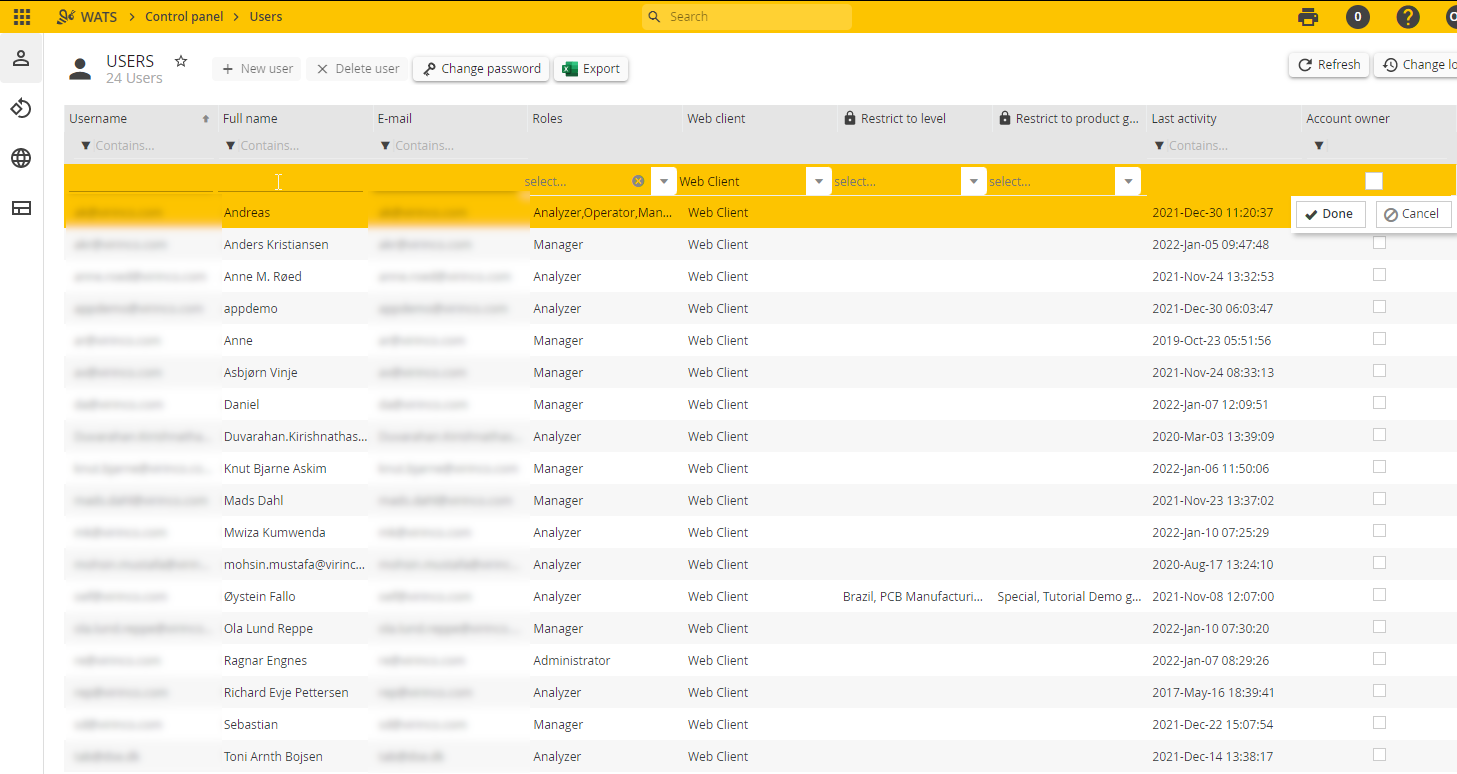Mark Users page as favorite star
This screenshot has width=1457, height=774.
(181, 61)
